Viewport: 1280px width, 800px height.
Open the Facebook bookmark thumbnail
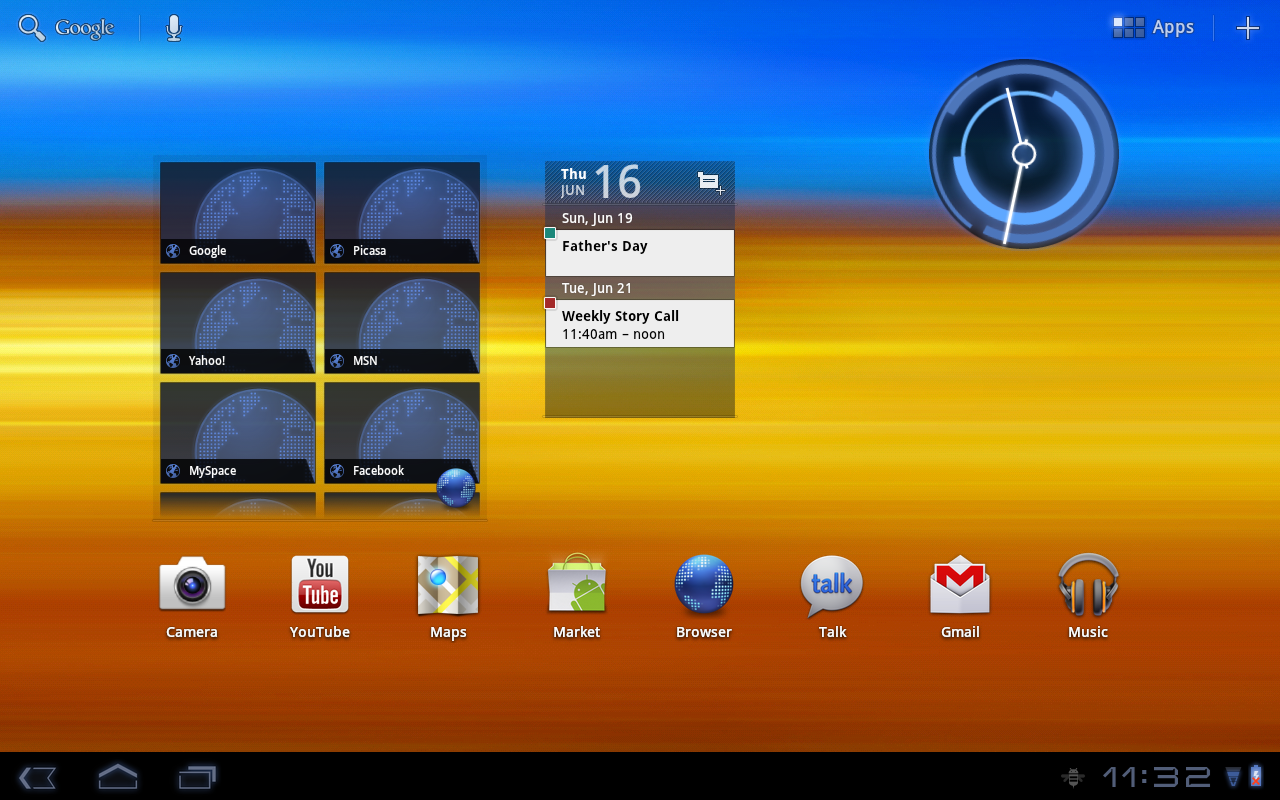click(x=402, y=433)
